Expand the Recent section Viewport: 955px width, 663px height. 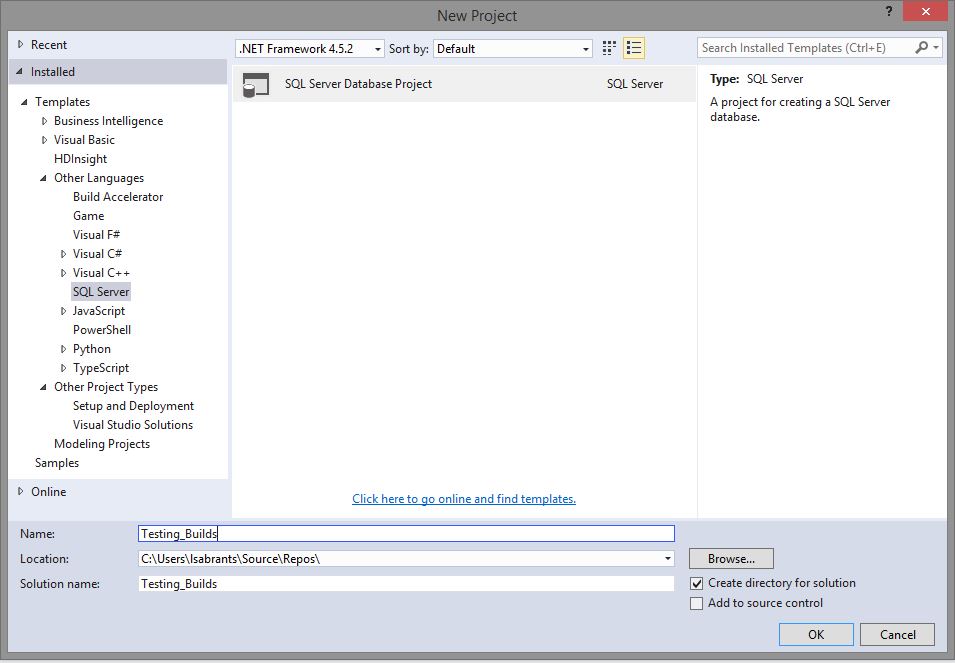tap(20, 44)
